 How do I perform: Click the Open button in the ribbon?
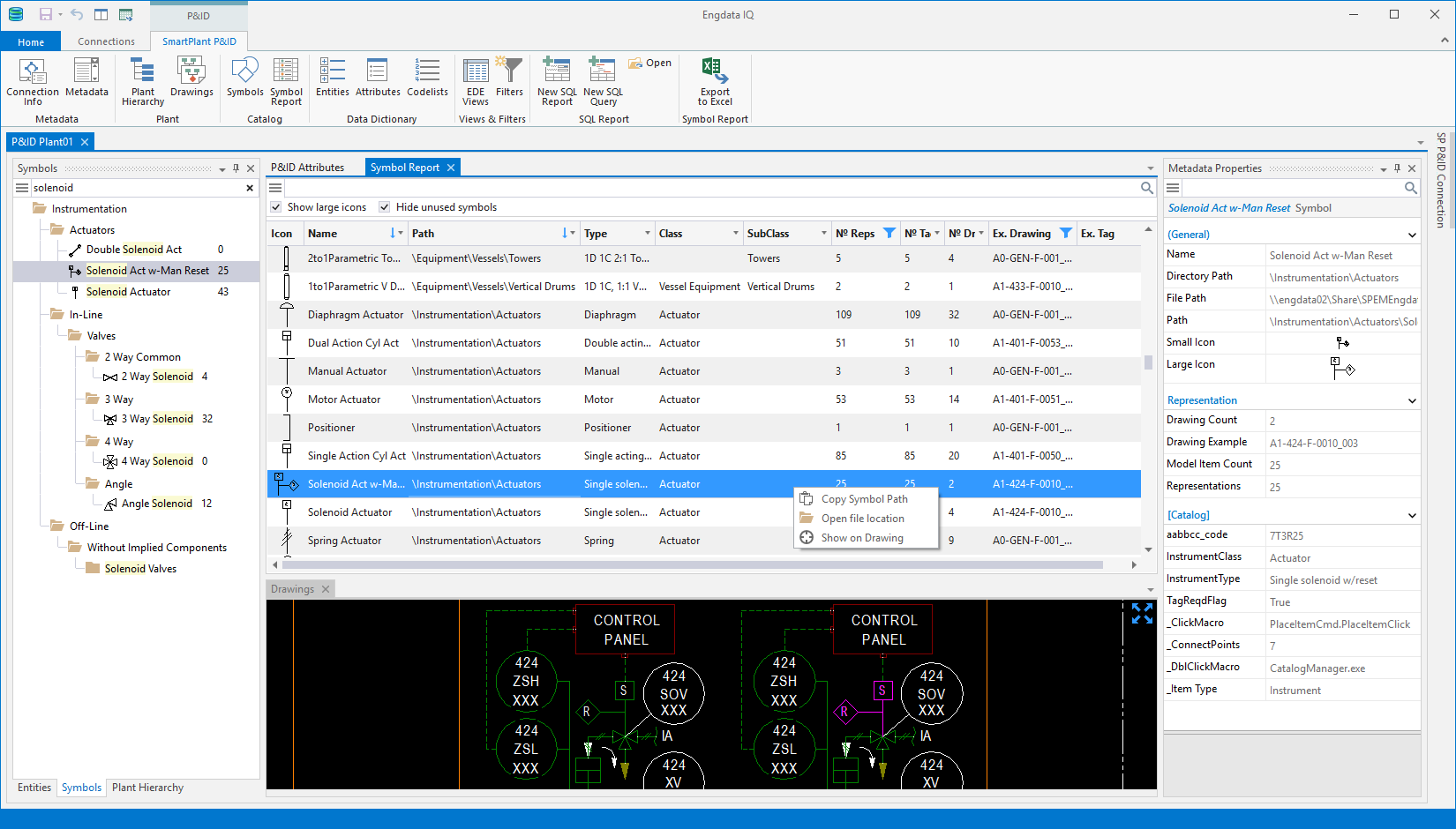(x=649, y=63)
